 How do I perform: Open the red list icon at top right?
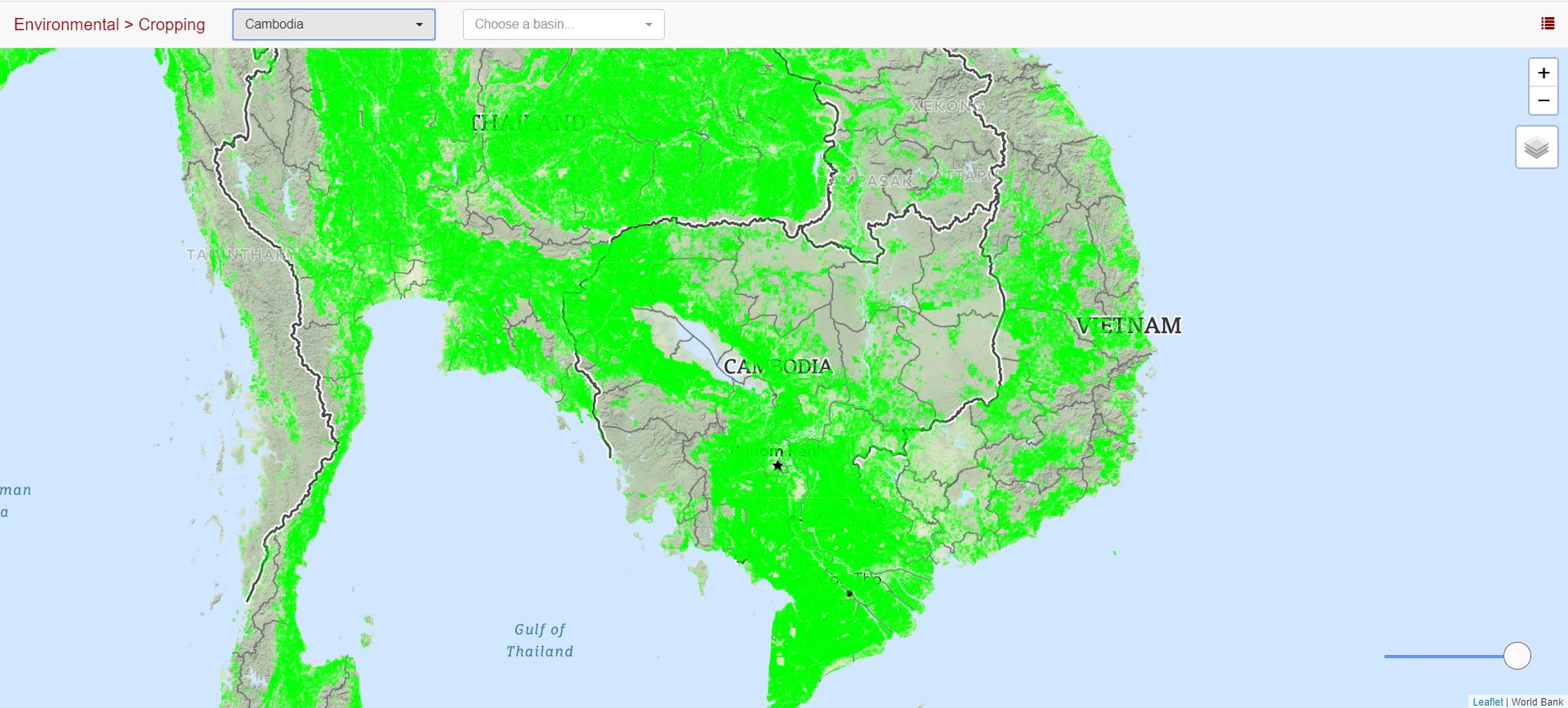click(1547, 24)
